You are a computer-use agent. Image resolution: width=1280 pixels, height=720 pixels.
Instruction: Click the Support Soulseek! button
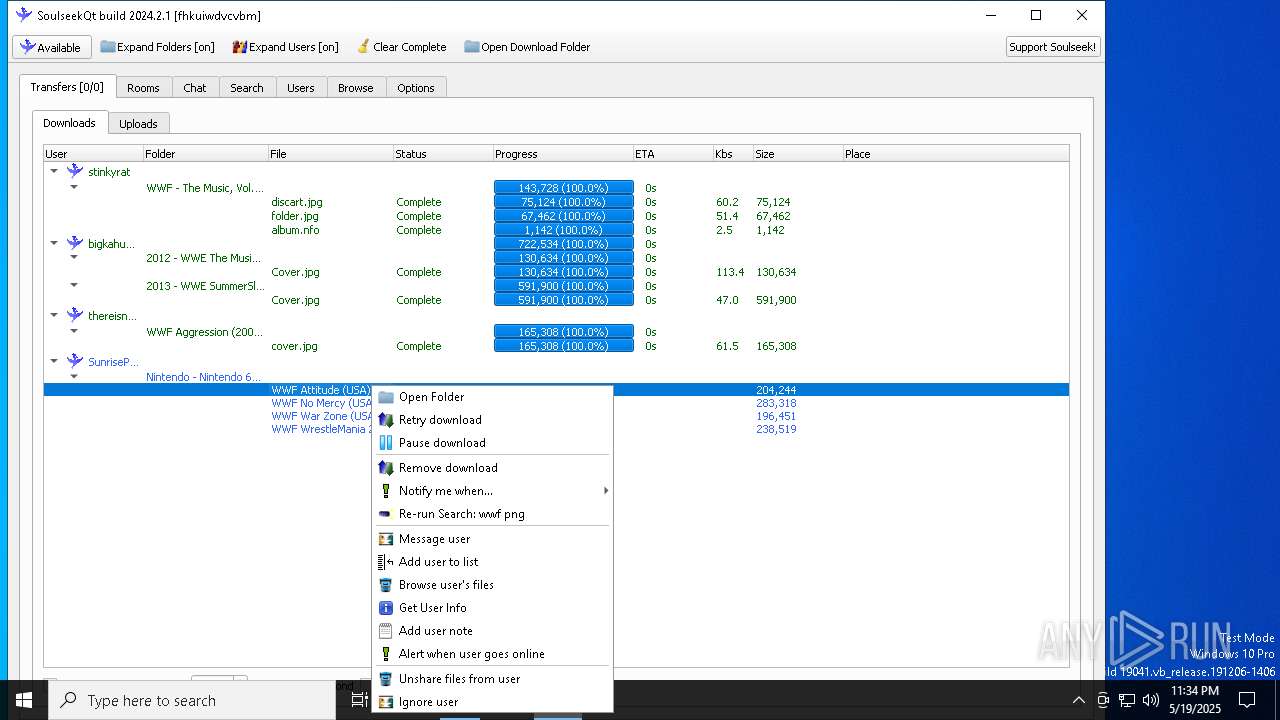pos(1053,47)
